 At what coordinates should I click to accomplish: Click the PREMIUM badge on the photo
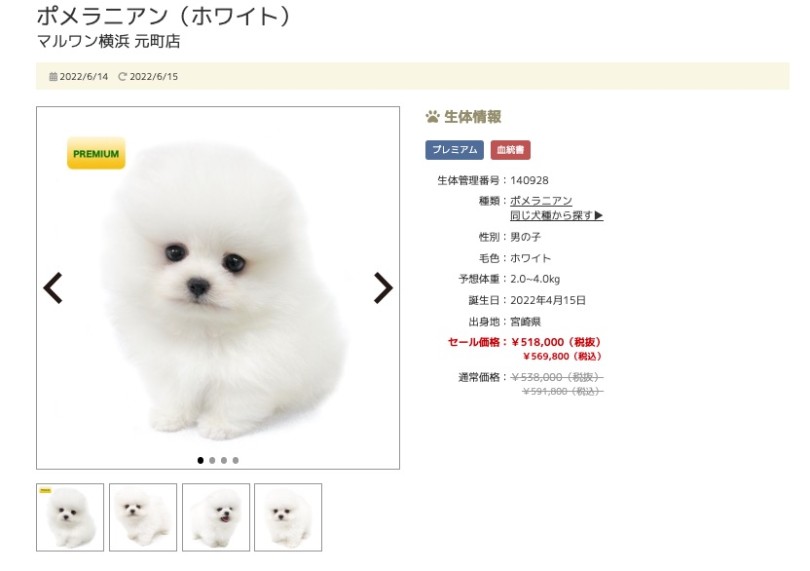point(96,153)
